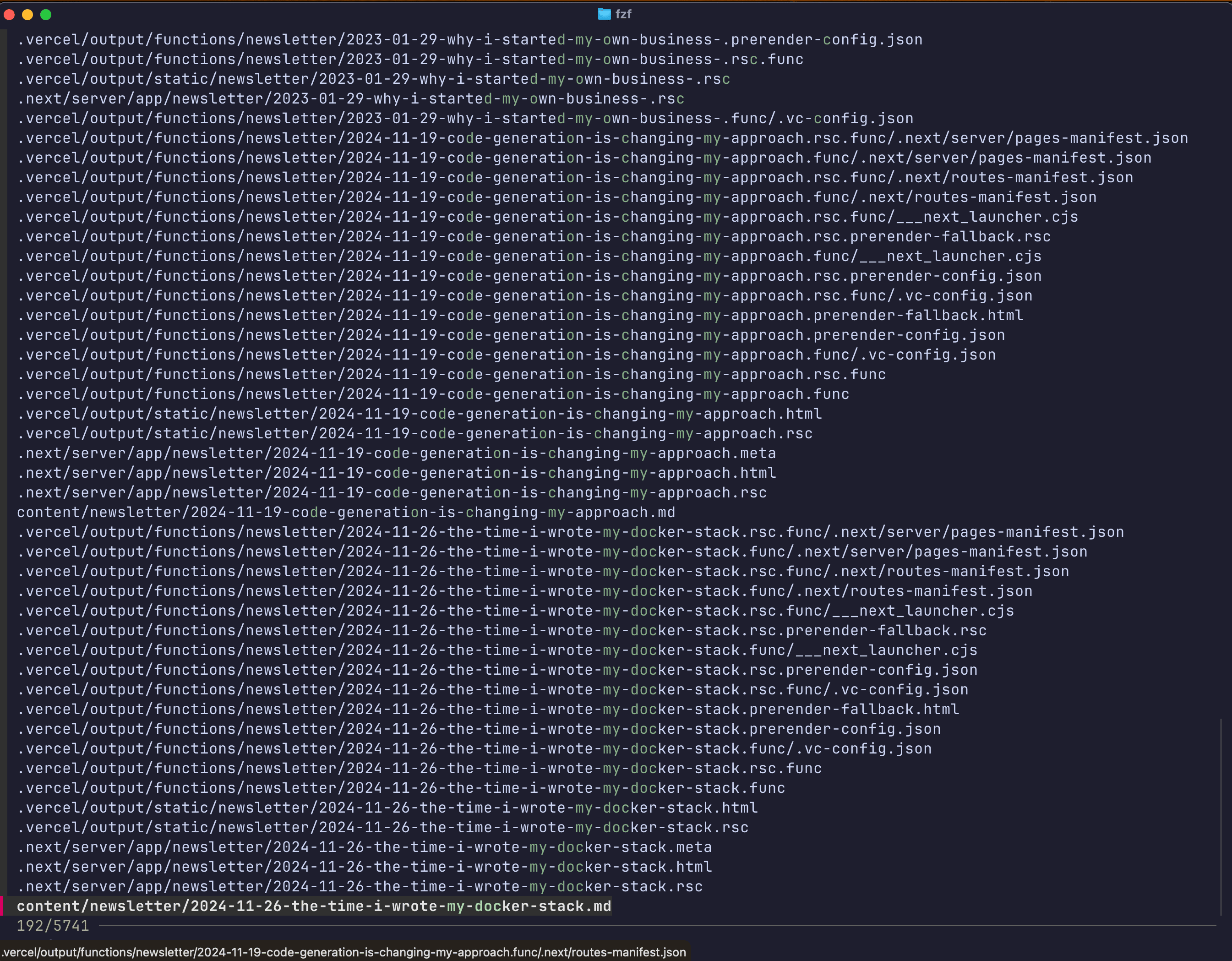Viewport: 1232px width, 961px height.
Task: Minimize the fzf terminal window
Action: 27,15
